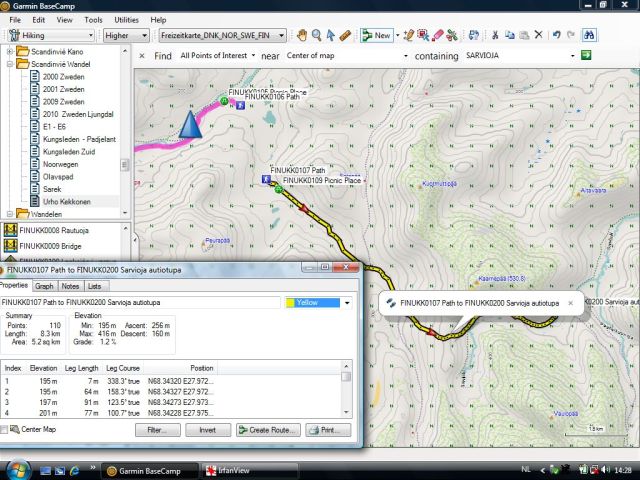Click the green go-search arrow
Image resolution: width=640 pixels, height=480 pixels.
click(586, 56)
